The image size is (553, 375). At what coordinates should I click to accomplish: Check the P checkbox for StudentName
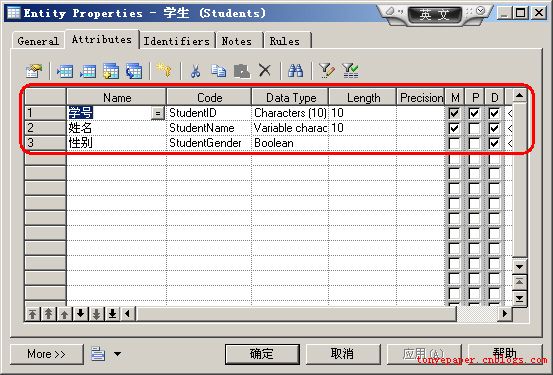tap(474, 128)
